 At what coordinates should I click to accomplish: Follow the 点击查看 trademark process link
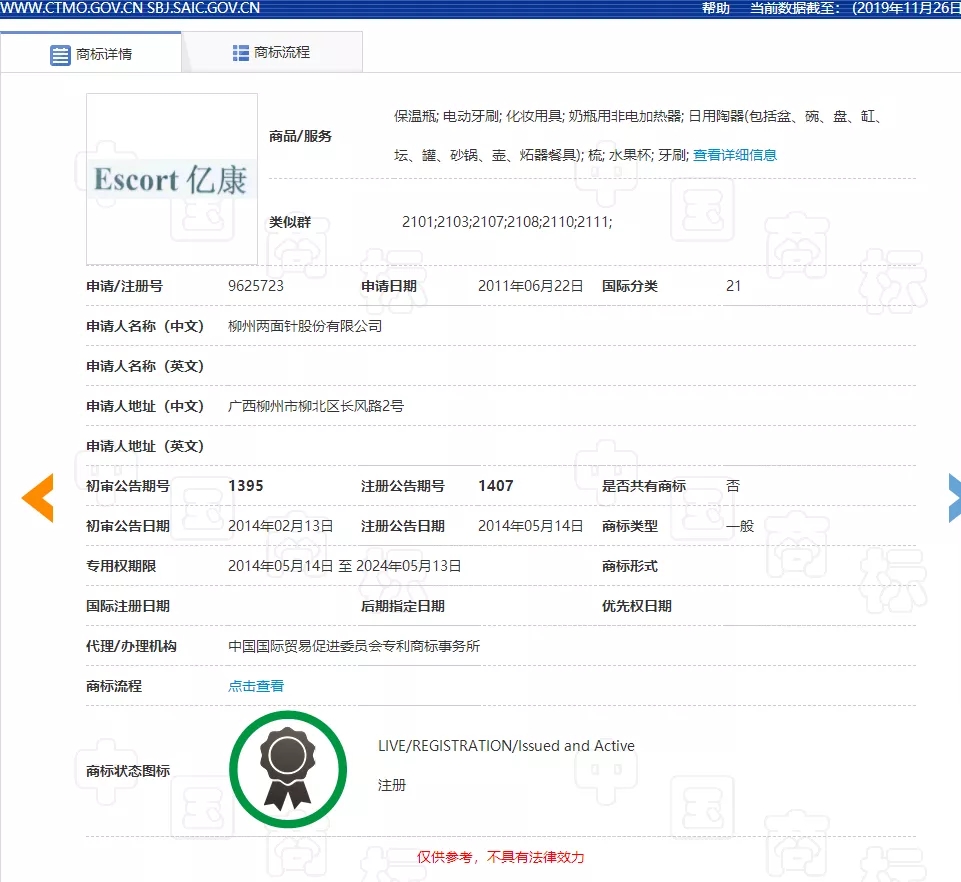pyautogui.click(x=256, y=686)
